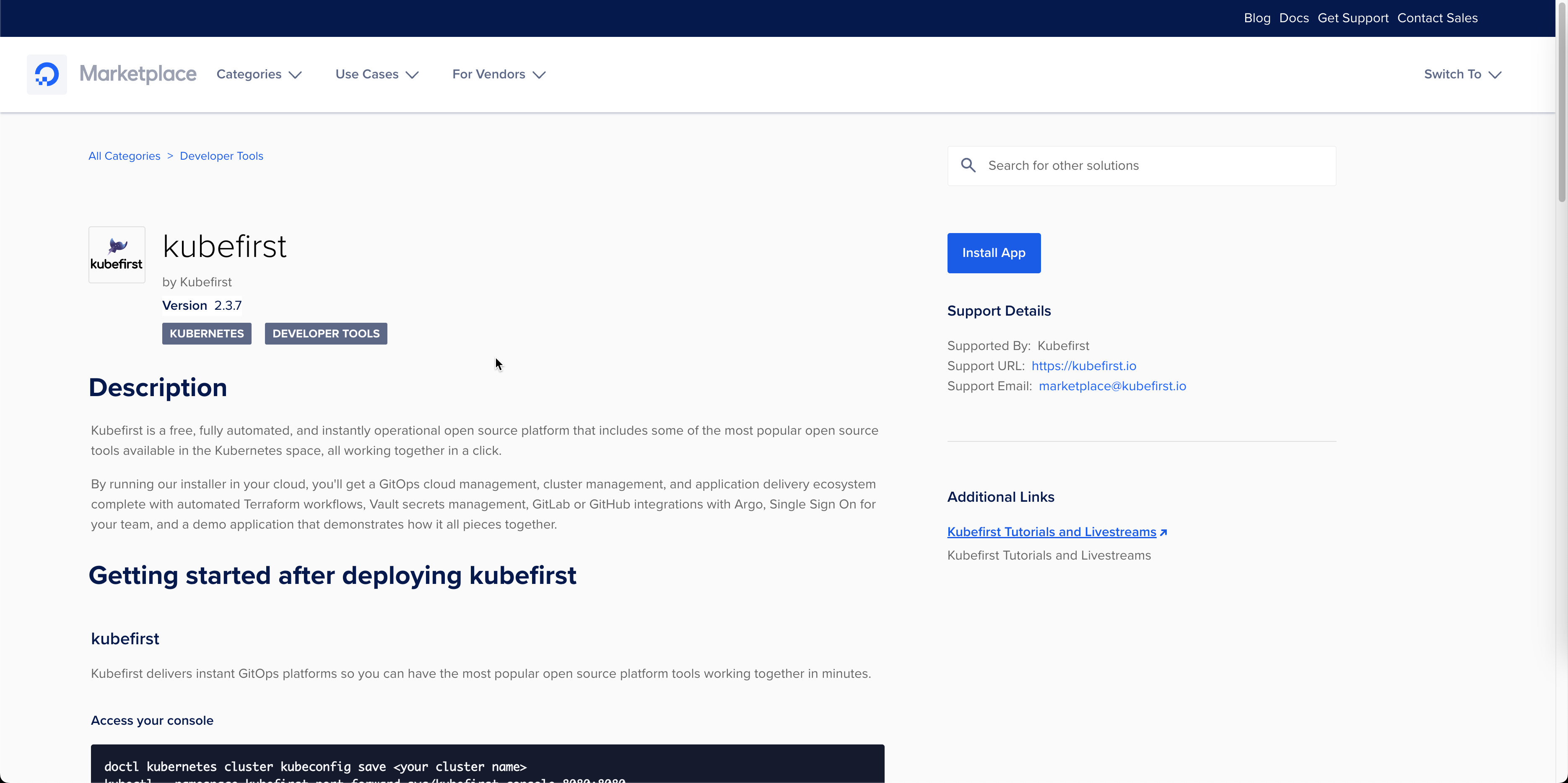Image resolution: width=1568 pixels, height=783 pixels.
Task: Select the DEVELOPER TOOLS tag
Action: pyautogui.click(x=326, y=333)
